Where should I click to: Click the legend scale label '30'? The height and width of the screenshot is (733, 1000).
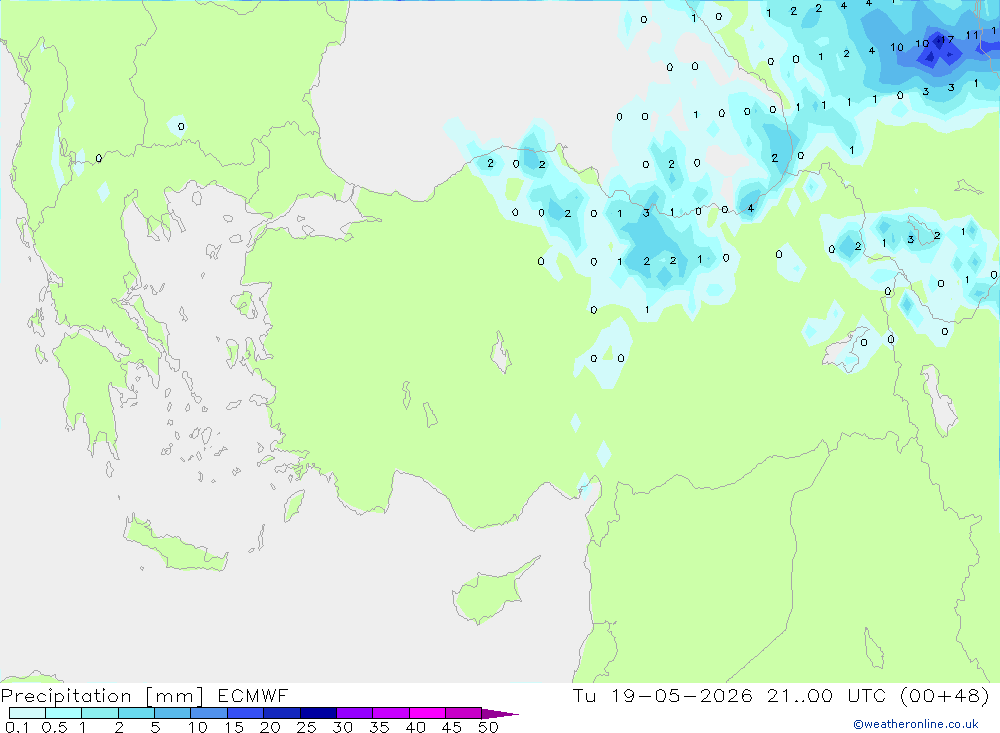(342, 727)
